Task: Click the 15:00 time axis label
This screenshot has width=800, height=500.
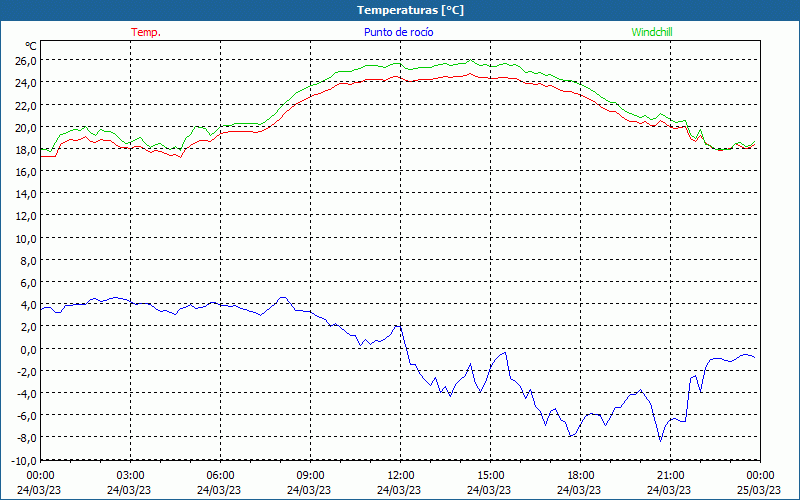Action: 490,476
